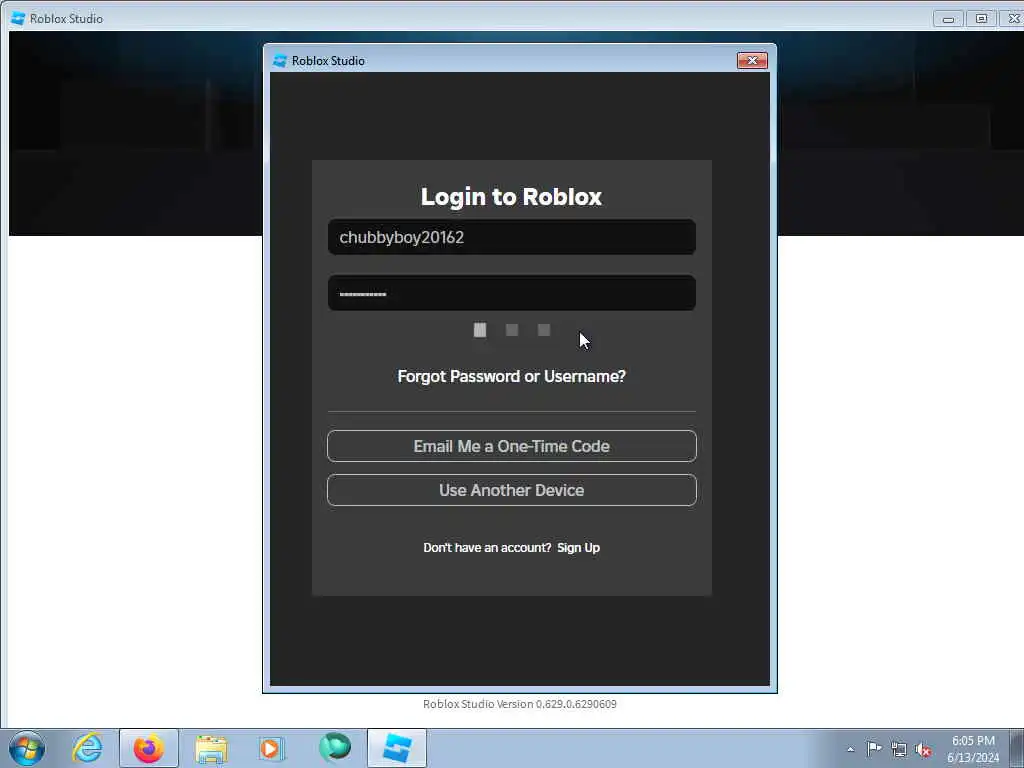1024x768 pixels.
Task: Close the Roblox Studio login dialog
Action: [x=752, y=60]
